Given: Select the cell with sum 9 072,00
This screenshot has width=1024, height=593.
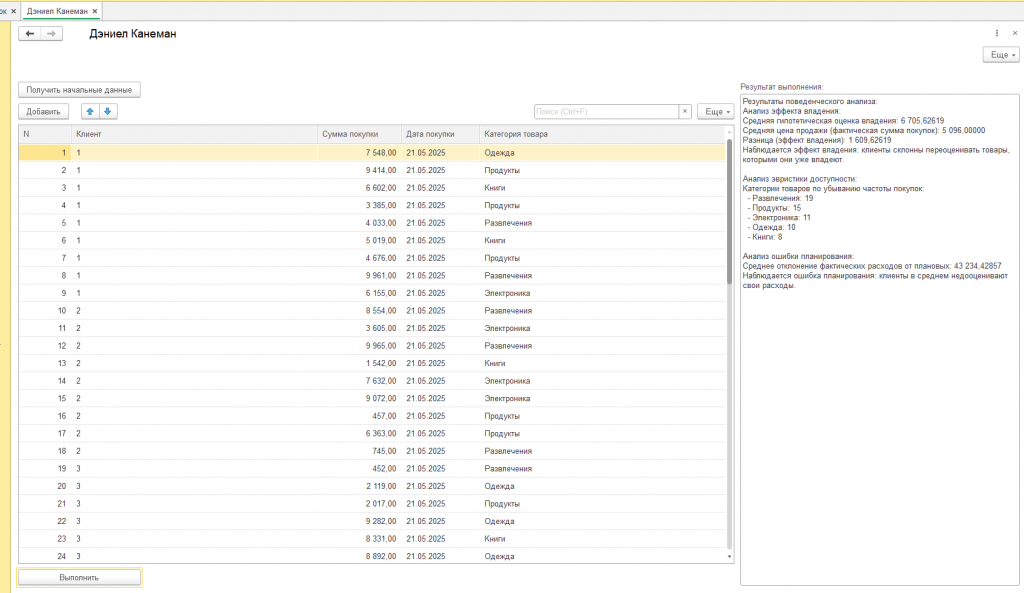Looking at the screenshot, I should (359, 398).
